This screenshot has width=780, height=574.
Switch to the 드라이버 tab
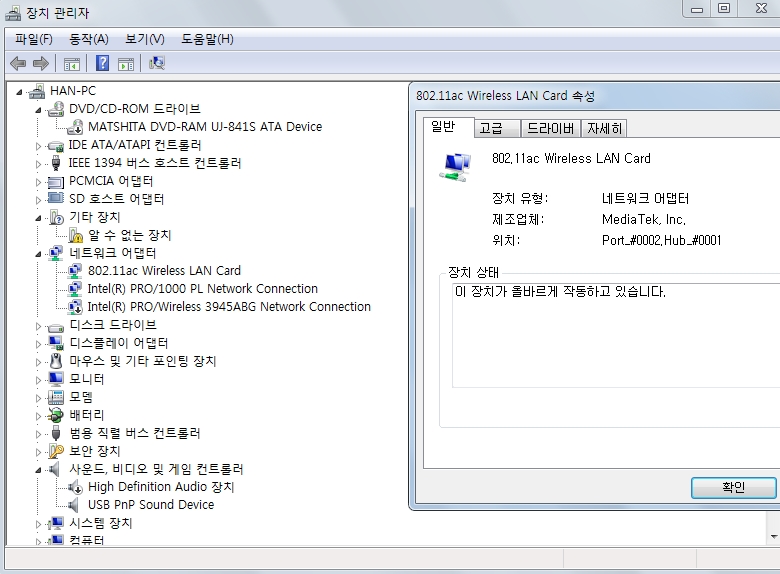tap(550, 129)
